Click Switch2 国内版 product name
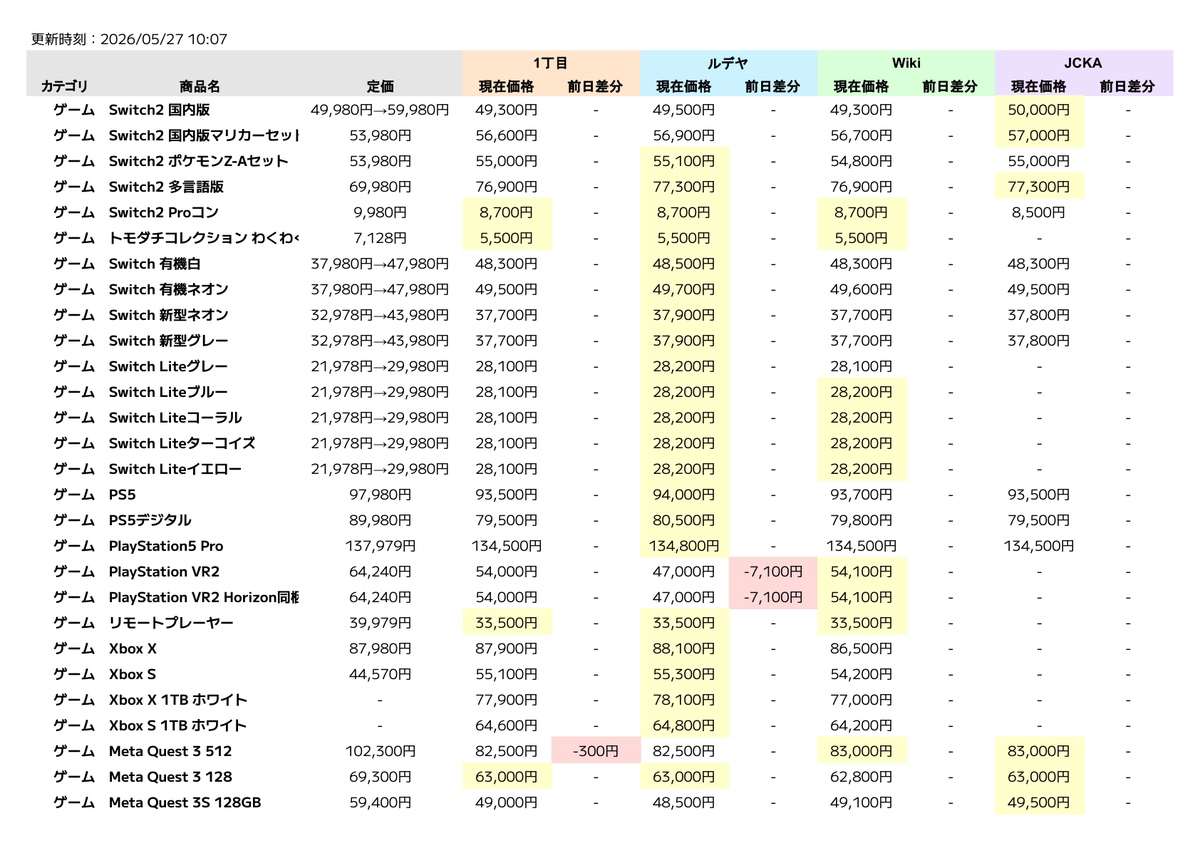This screenshot has height=848, width=1200. (x=159, y=110)
